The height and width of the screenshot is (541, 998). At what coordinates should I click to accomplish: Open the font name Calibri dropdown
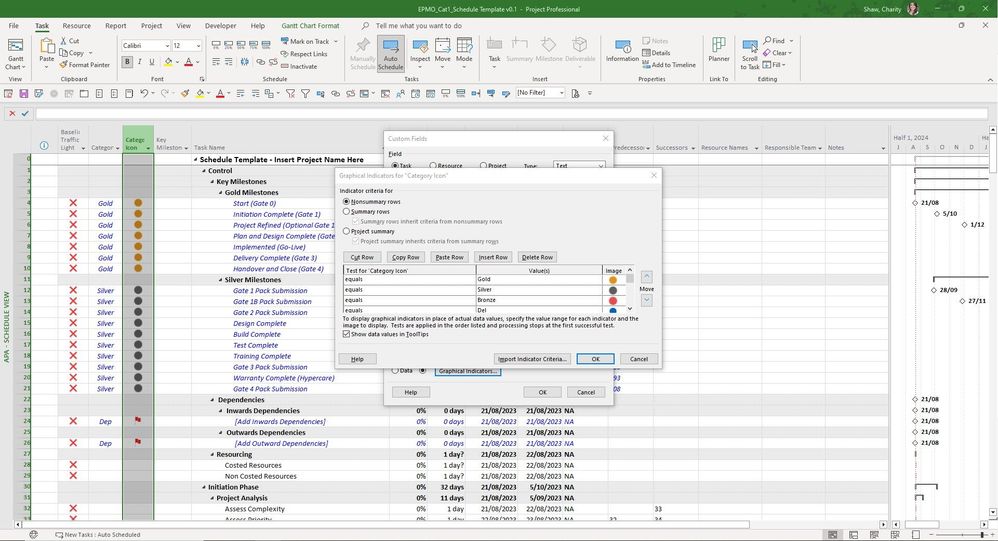(167, 46)
